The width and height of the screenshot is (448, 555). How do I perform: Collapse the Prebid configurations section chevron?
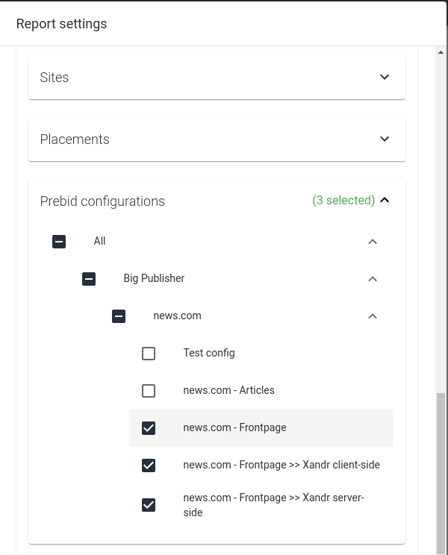(384, 200)
